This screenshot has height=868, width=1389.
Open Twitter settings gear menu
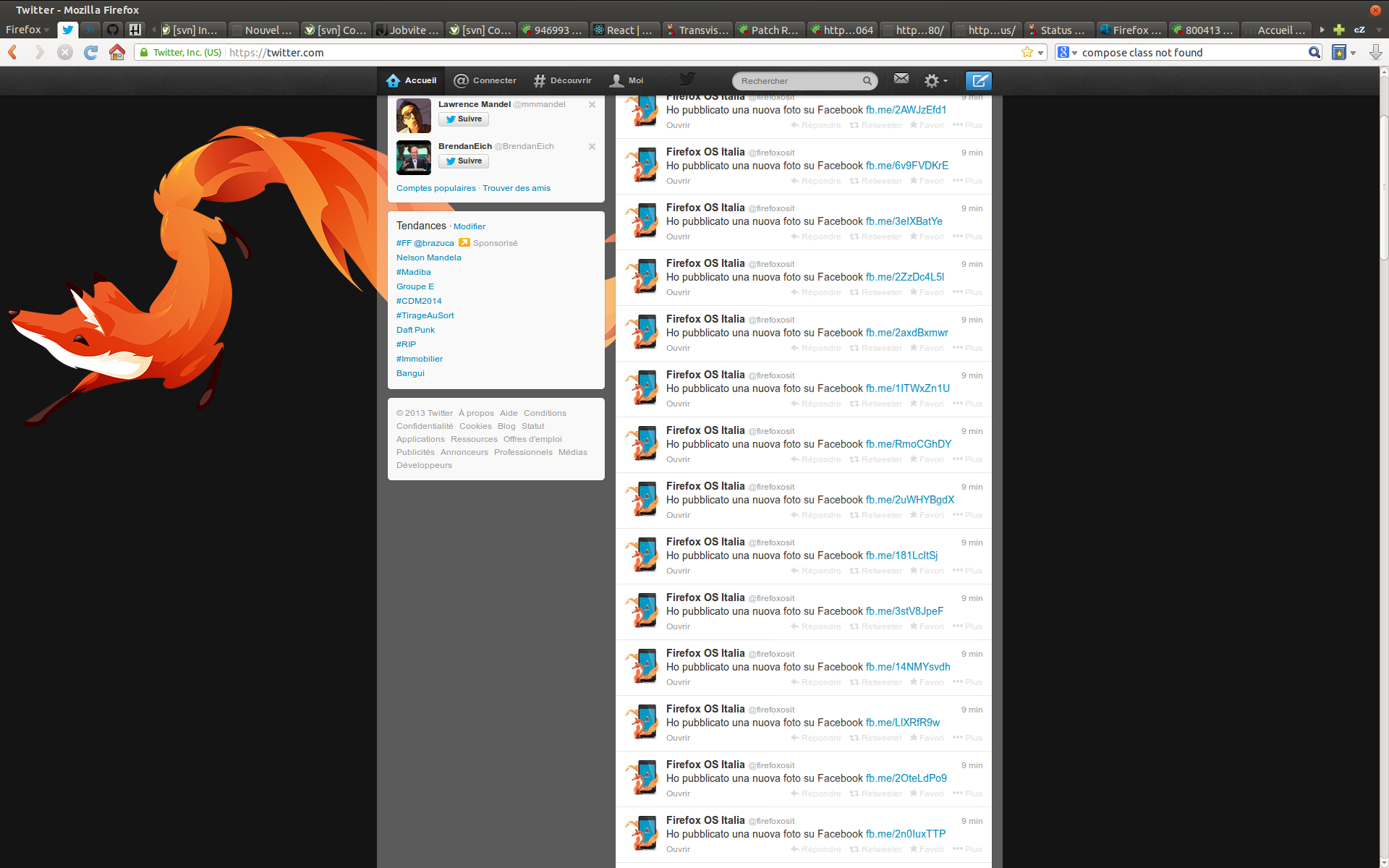tap(936, 80)
